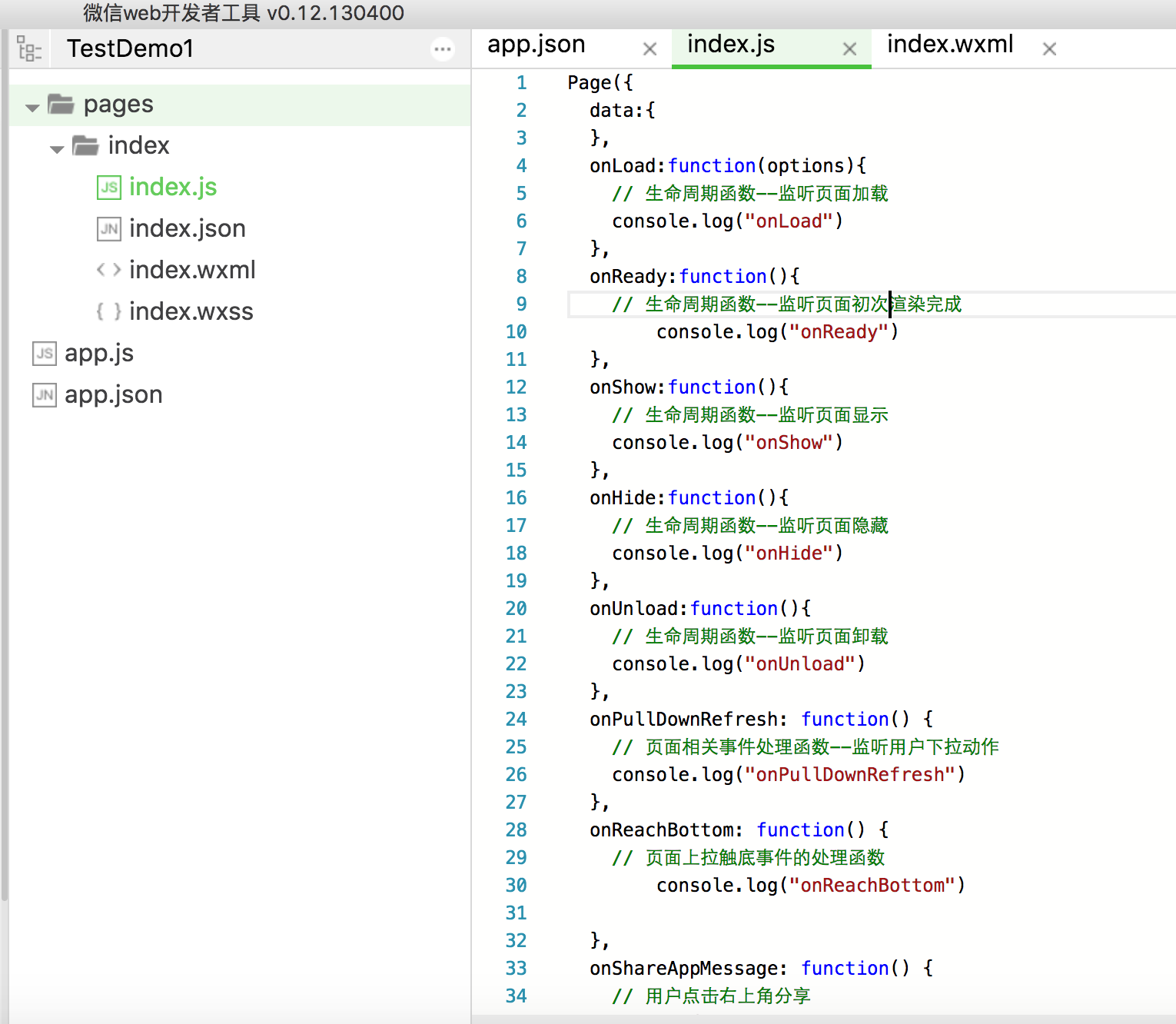1176x1024 pixels.
Task: Click the pages folder icon
Action: pyautogui.click(x=61, y=104)
